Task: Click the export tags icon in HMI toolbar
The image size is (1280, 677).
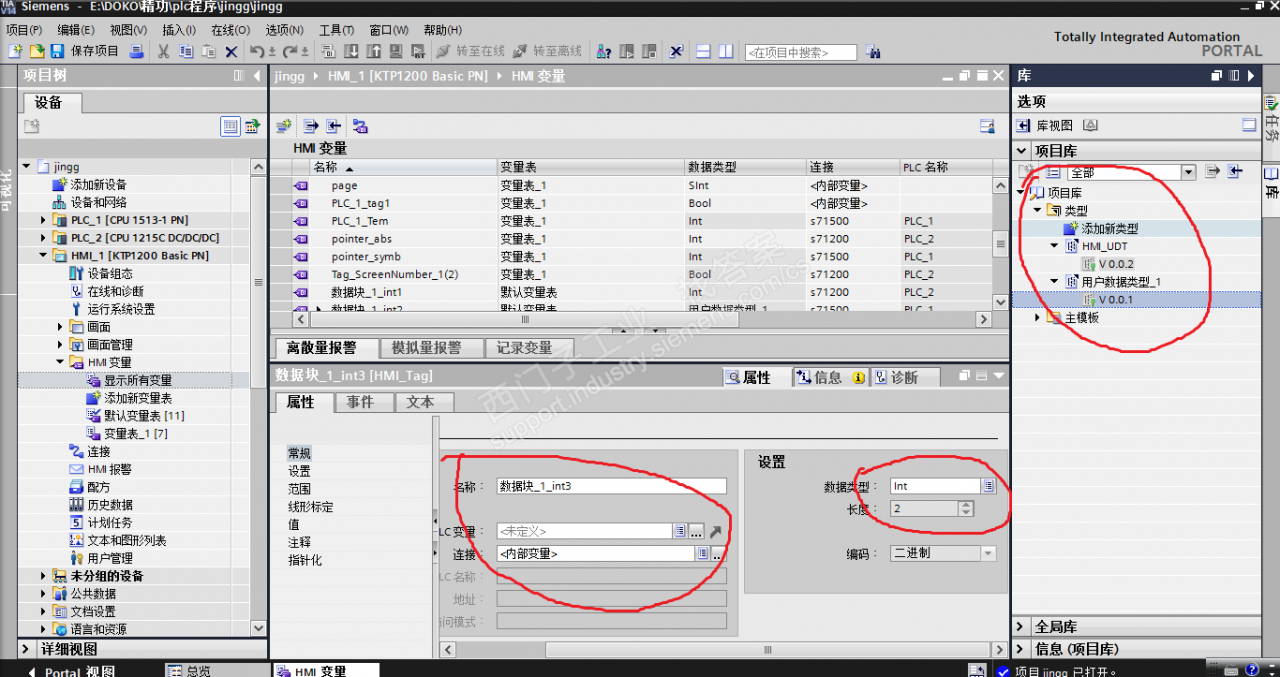Action: click(310, 125)
